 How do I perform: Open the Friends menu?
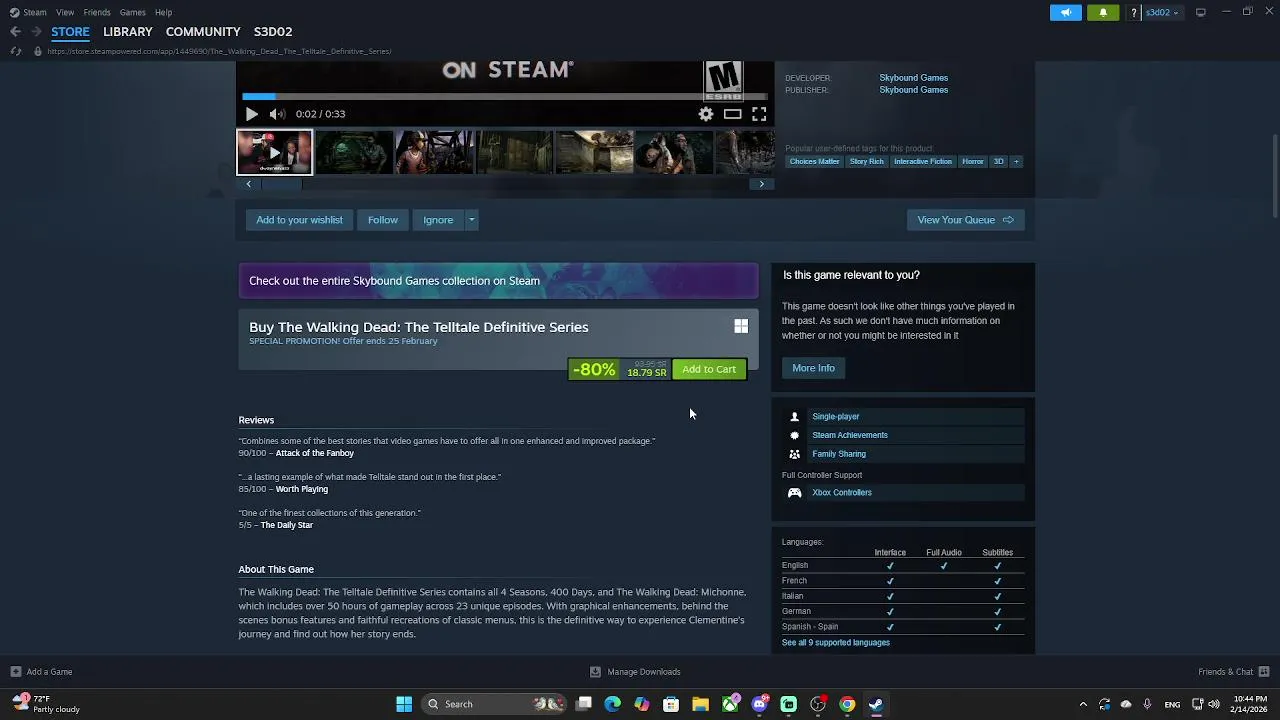click(97, 12)
